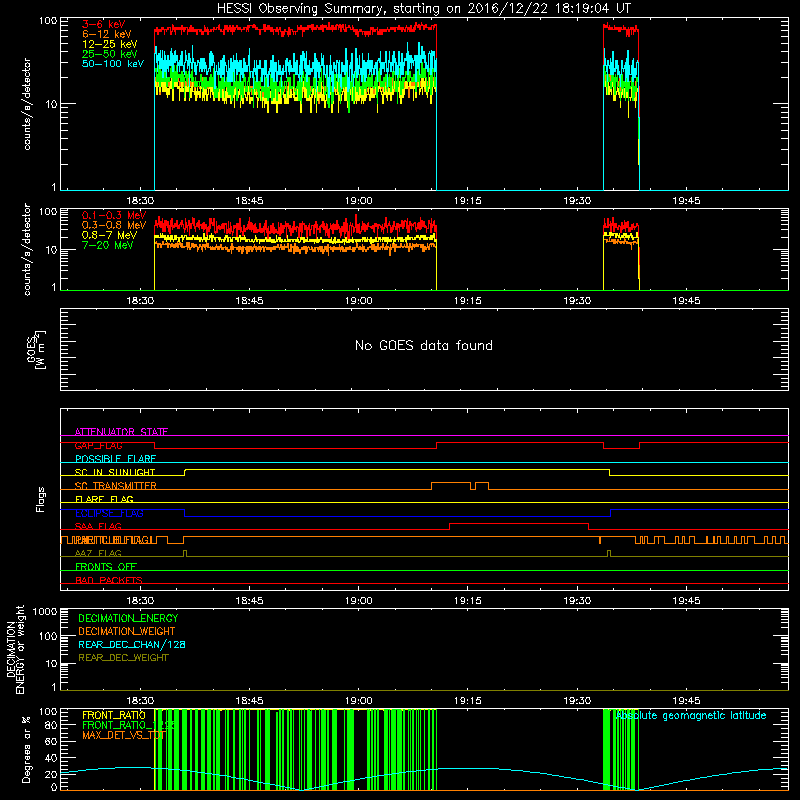Click the GAP_FLAG raised segment near 19:20
The height and width of the screenshot is (800, 800).
click(x=520, y=443)
